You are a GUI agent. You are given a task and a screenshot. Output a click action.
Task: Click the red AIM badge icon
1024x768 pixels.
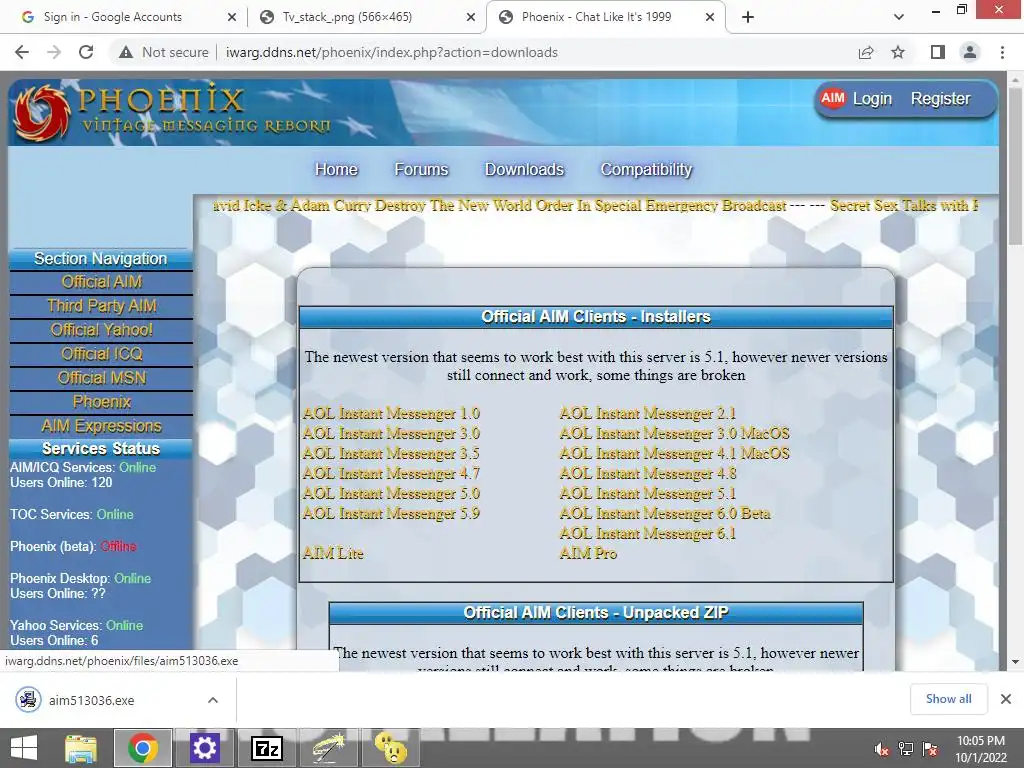pyautogui.click(x=833, y=98)
